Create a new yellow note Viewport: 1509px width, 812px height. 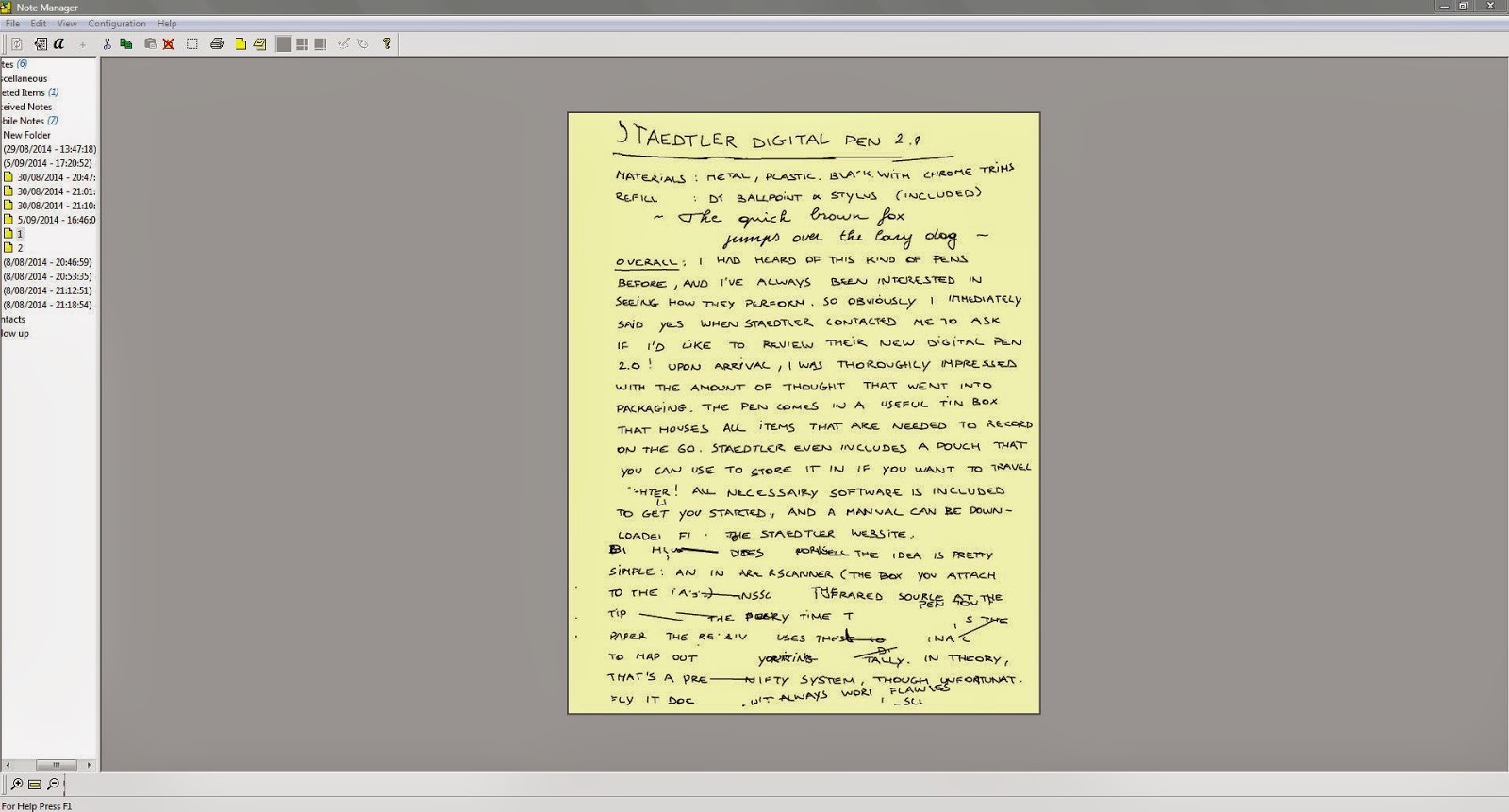(x=240, y=43)
